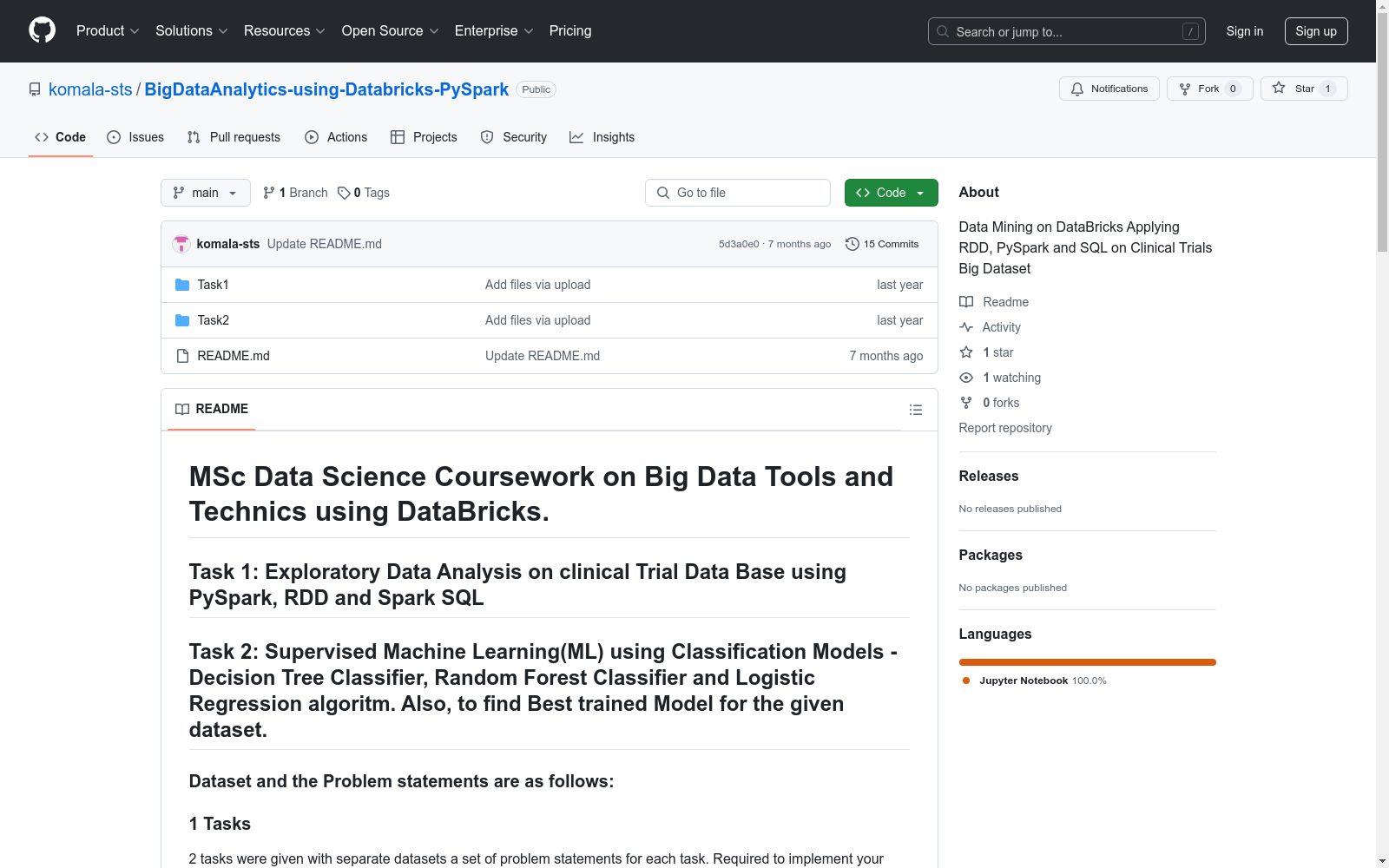Open the Pricing page

click(x=570, y=31)
